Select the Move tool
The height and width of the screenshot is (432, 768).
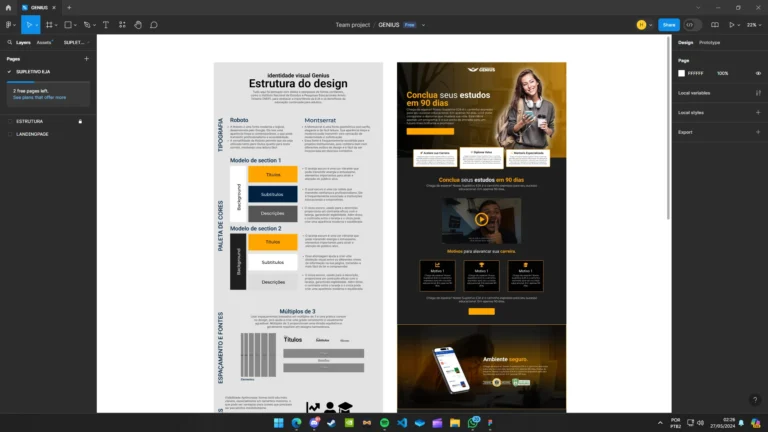tap(29, 24)
